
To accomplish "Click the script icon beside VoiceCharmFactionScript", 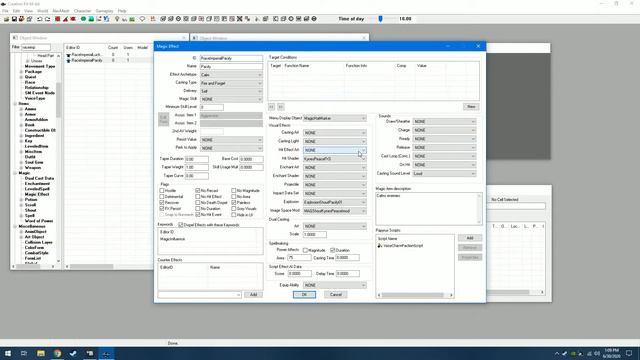I will pyautogui.click(x=380, y=246).
